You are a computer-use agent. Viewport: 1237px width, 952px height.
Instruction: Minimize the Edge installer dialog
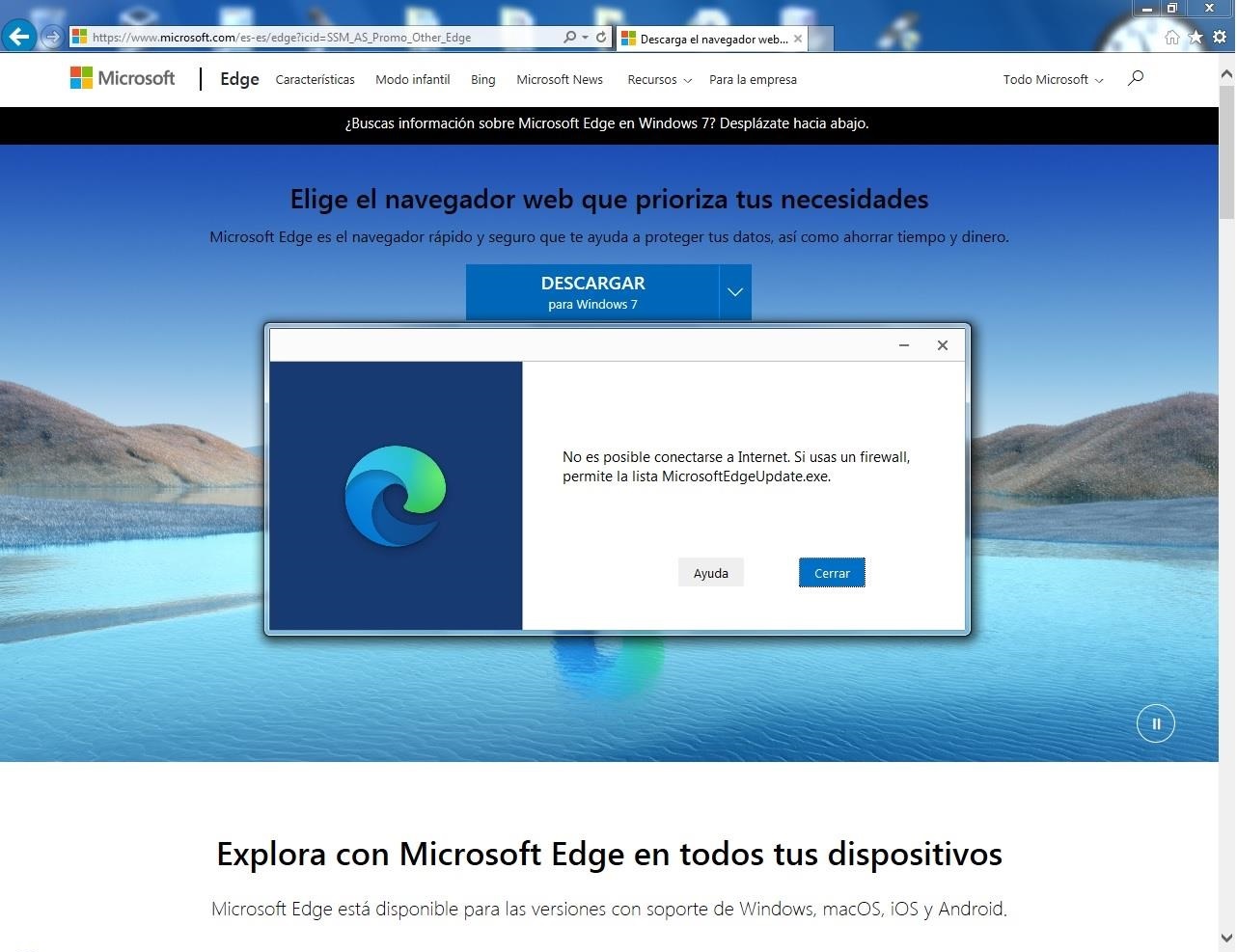click(x=904, y=345)
